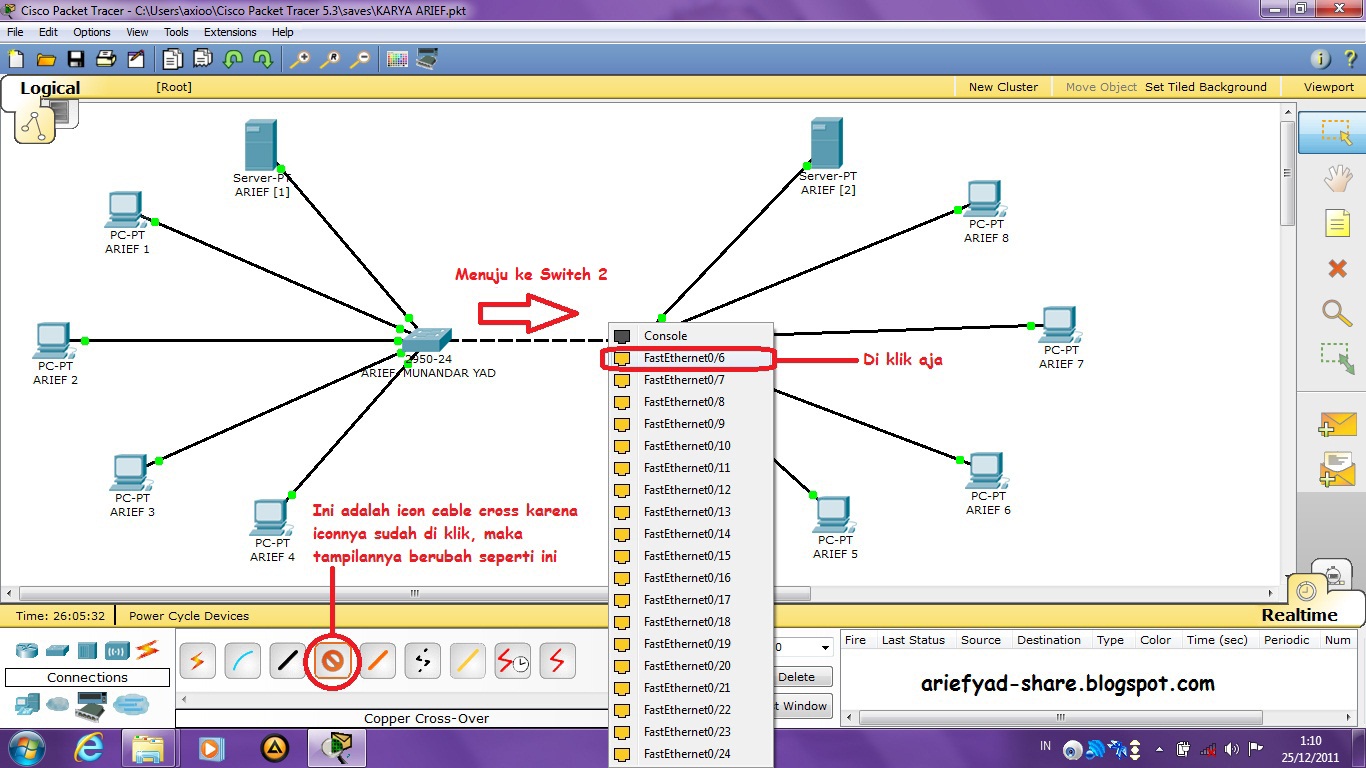Screen dimensions: 1366x768
Task: Select the Console port entry
Action: click(x=691, y=336)
